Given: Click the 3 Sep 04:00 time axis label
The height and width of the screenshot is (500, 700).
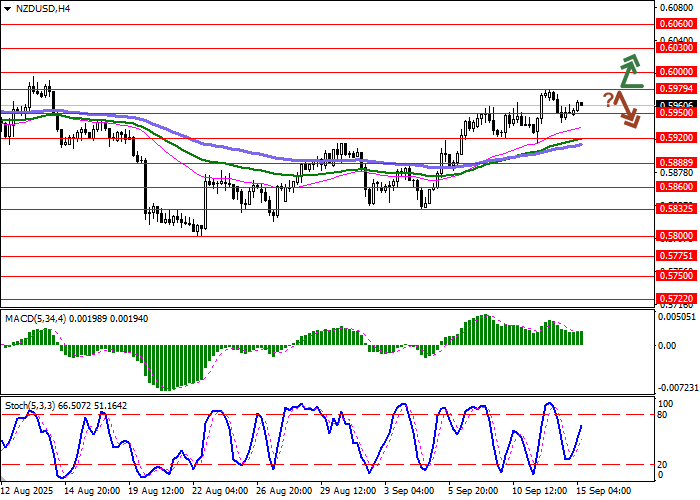Looking at the screenshot, I should (411, 491).
